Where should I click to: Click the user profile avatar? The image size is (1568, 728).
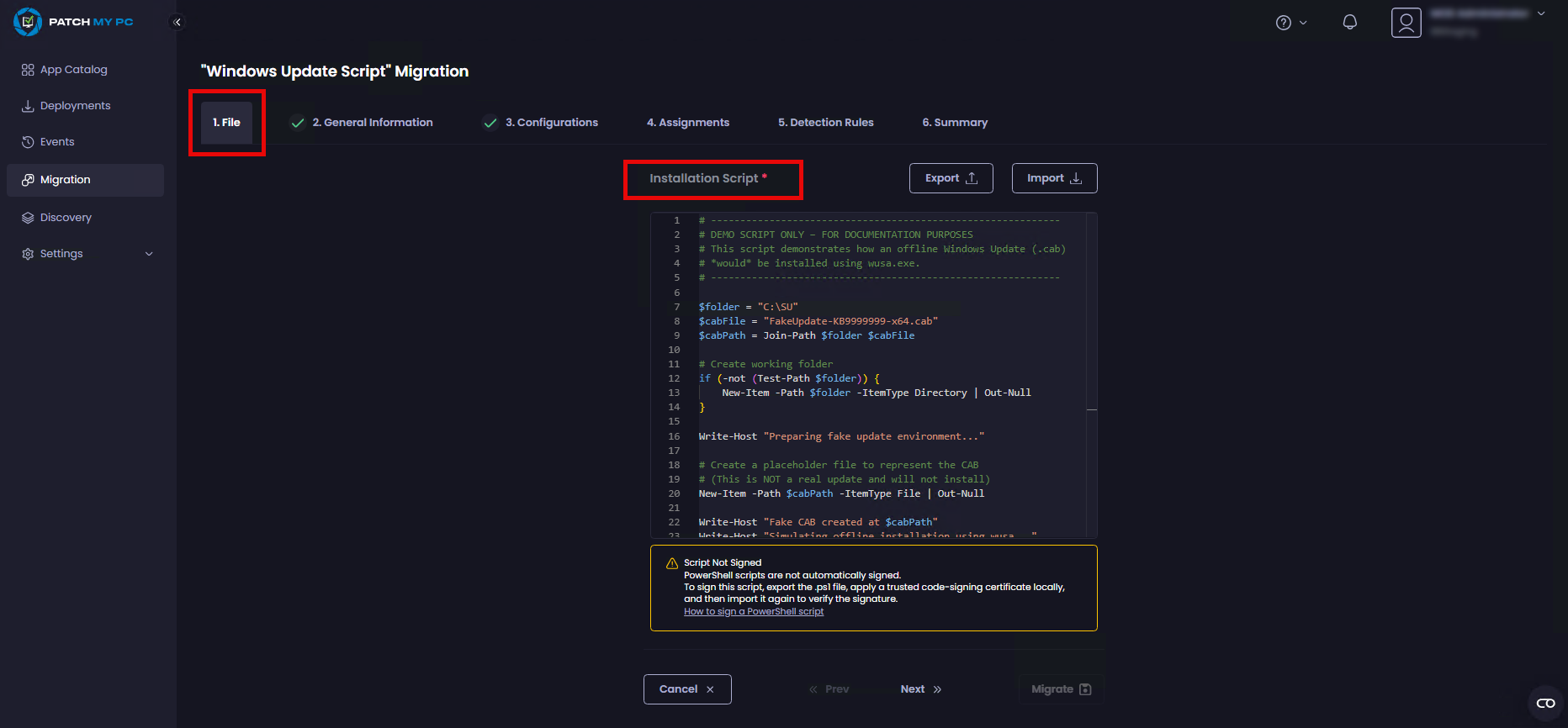pyautogui.click(x=1406, y=23)
